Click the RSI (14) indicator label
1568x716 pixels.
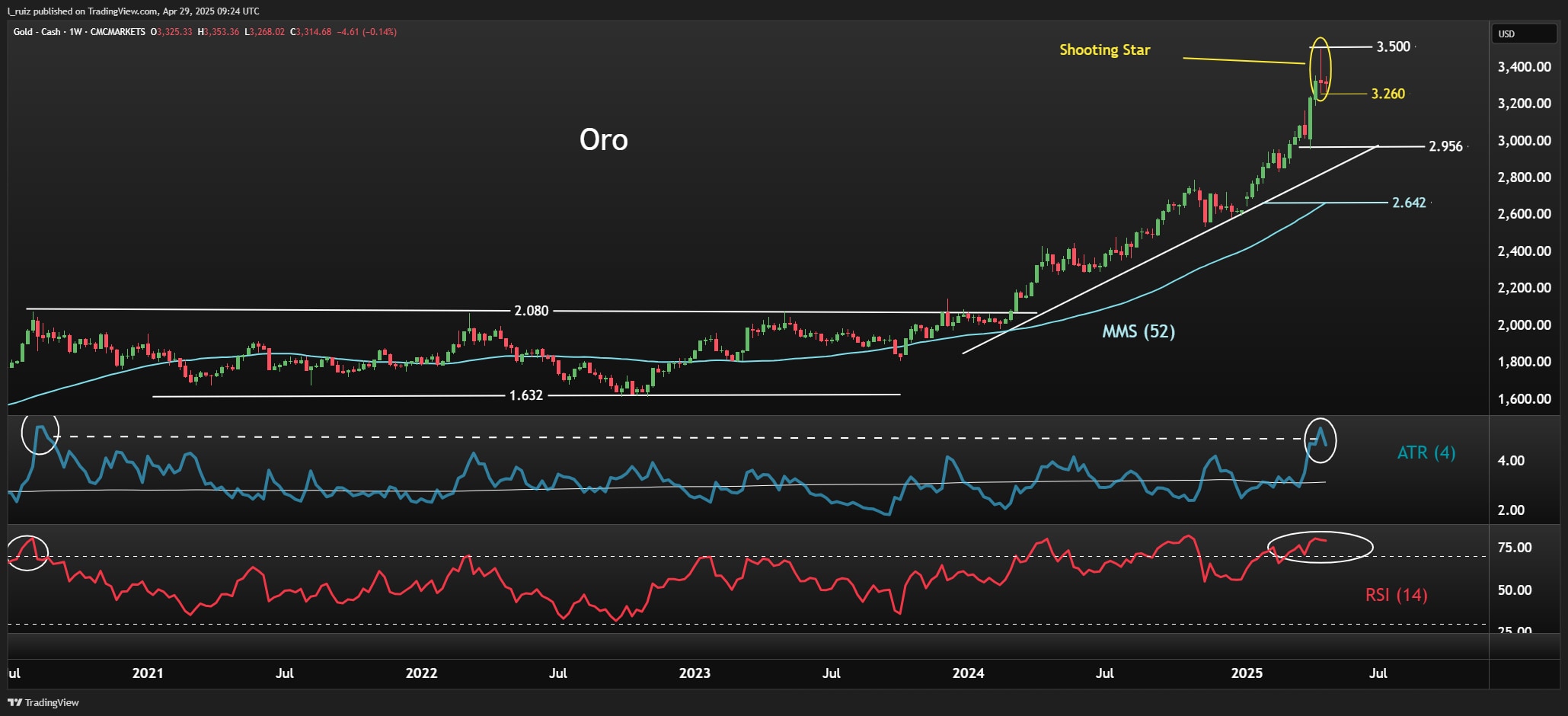coord(1396,595)
